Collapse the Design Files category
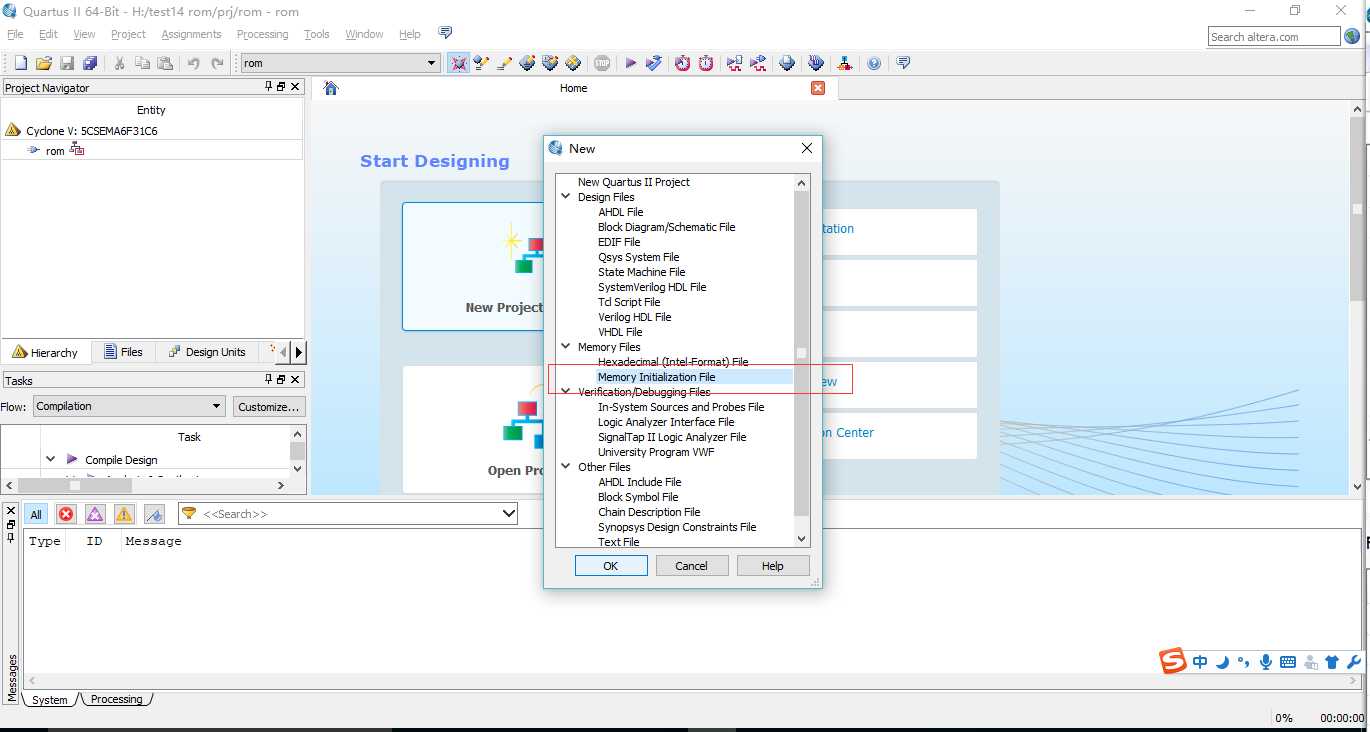Screen dimensions: 1370x732 click(x=567, y=197)
